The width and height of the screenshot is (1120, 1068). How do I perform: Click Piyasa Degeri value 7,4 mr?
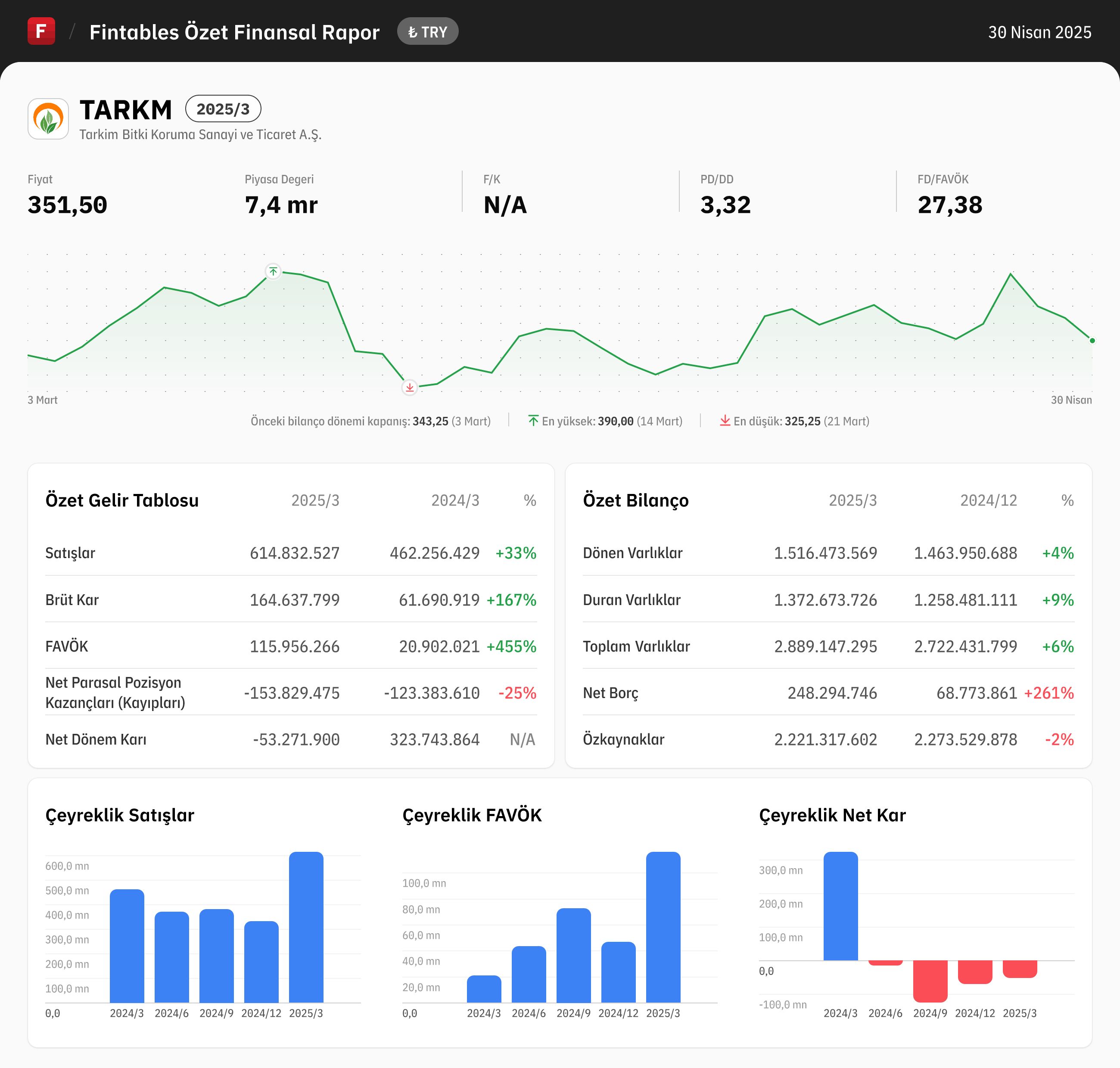[281, 205]
